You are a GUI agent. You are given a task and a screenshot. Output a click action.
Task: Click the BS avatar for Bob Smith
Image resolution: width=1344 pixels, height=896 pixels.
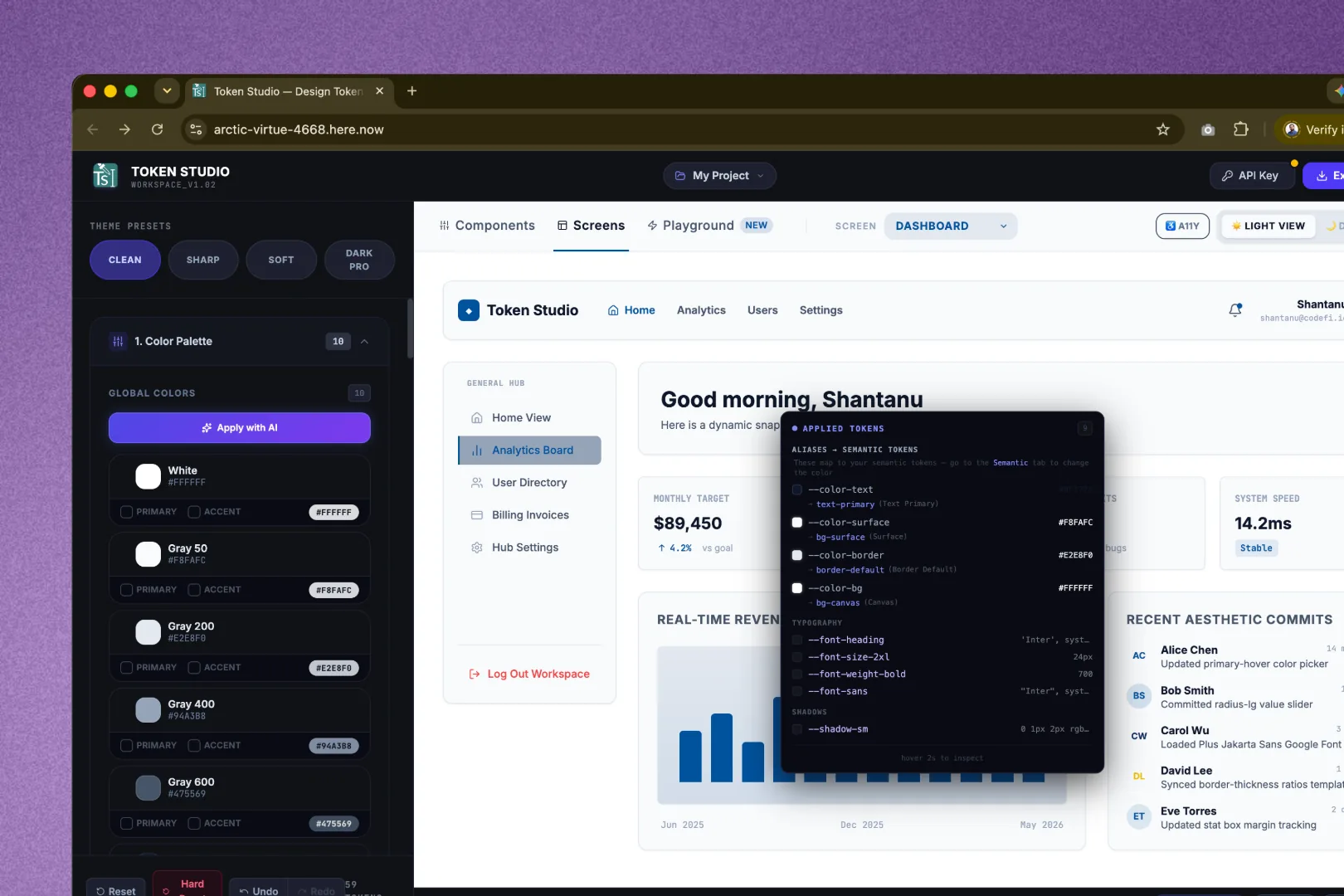point(1139,696)
